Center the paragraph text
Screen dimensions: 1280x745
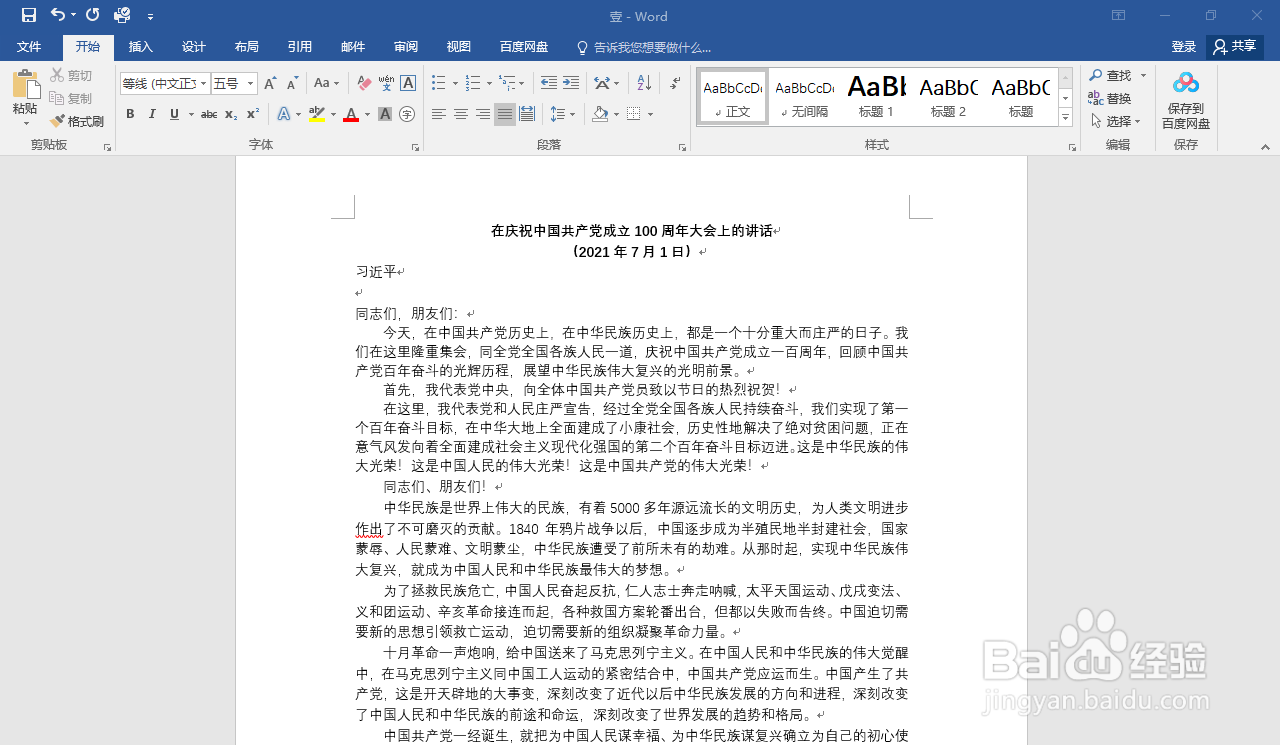point(461,114)
